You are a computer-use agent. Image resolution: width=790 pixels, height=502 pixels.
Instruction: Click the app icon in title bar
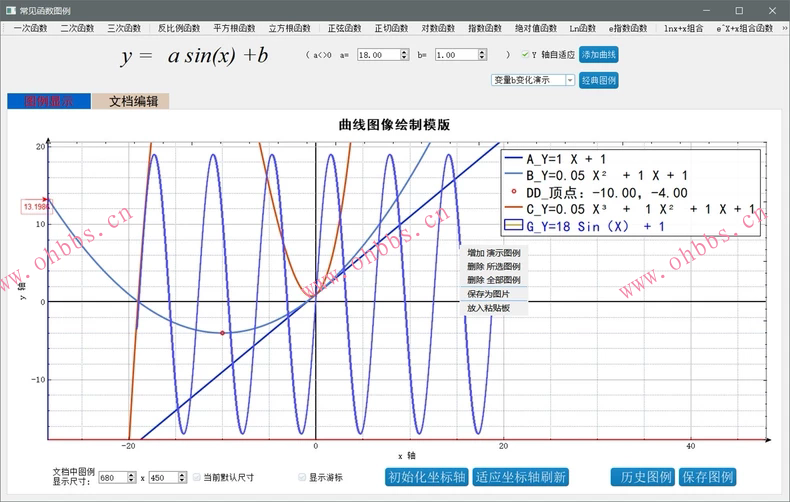point(10,9)
